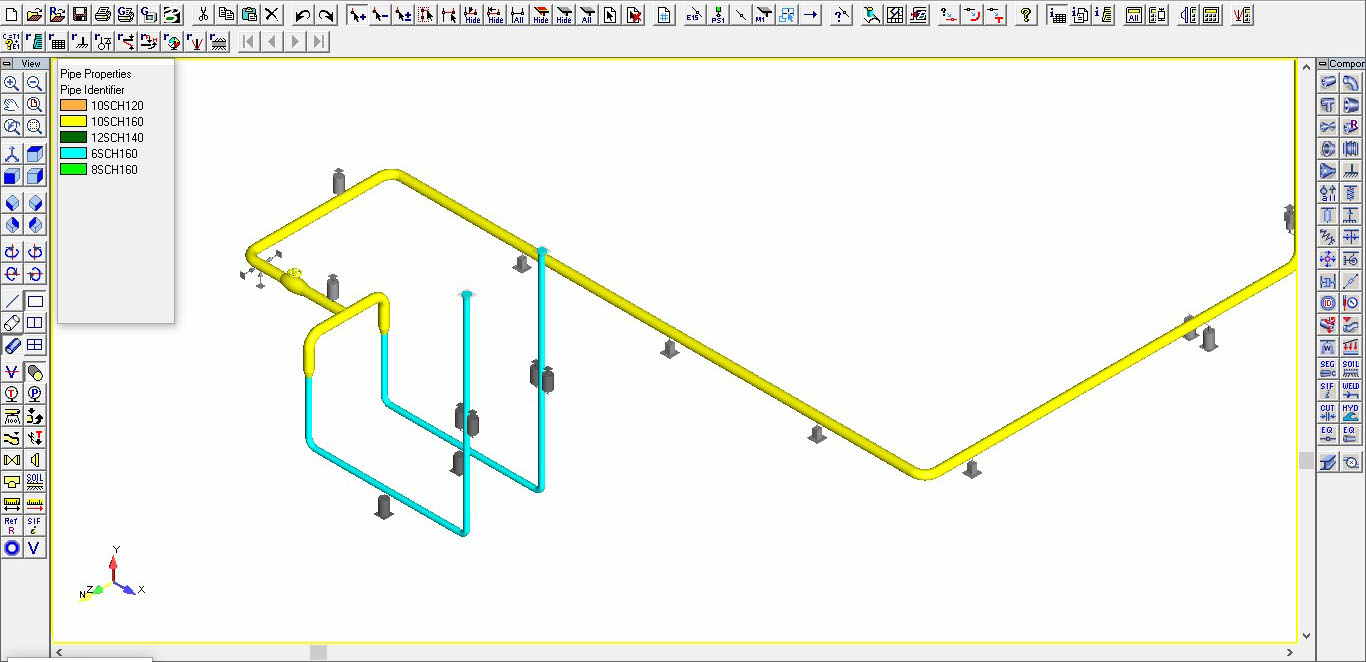Click the Undo arrow icon
Screen dimensions: 1366x662
point(302,15)
